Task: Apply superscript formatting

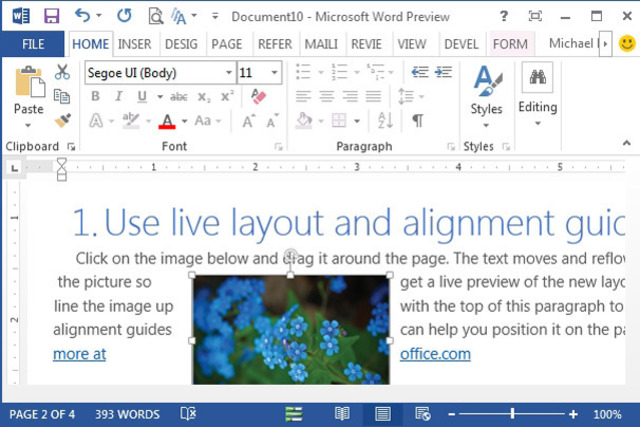Action: click(x=227, y=96)
